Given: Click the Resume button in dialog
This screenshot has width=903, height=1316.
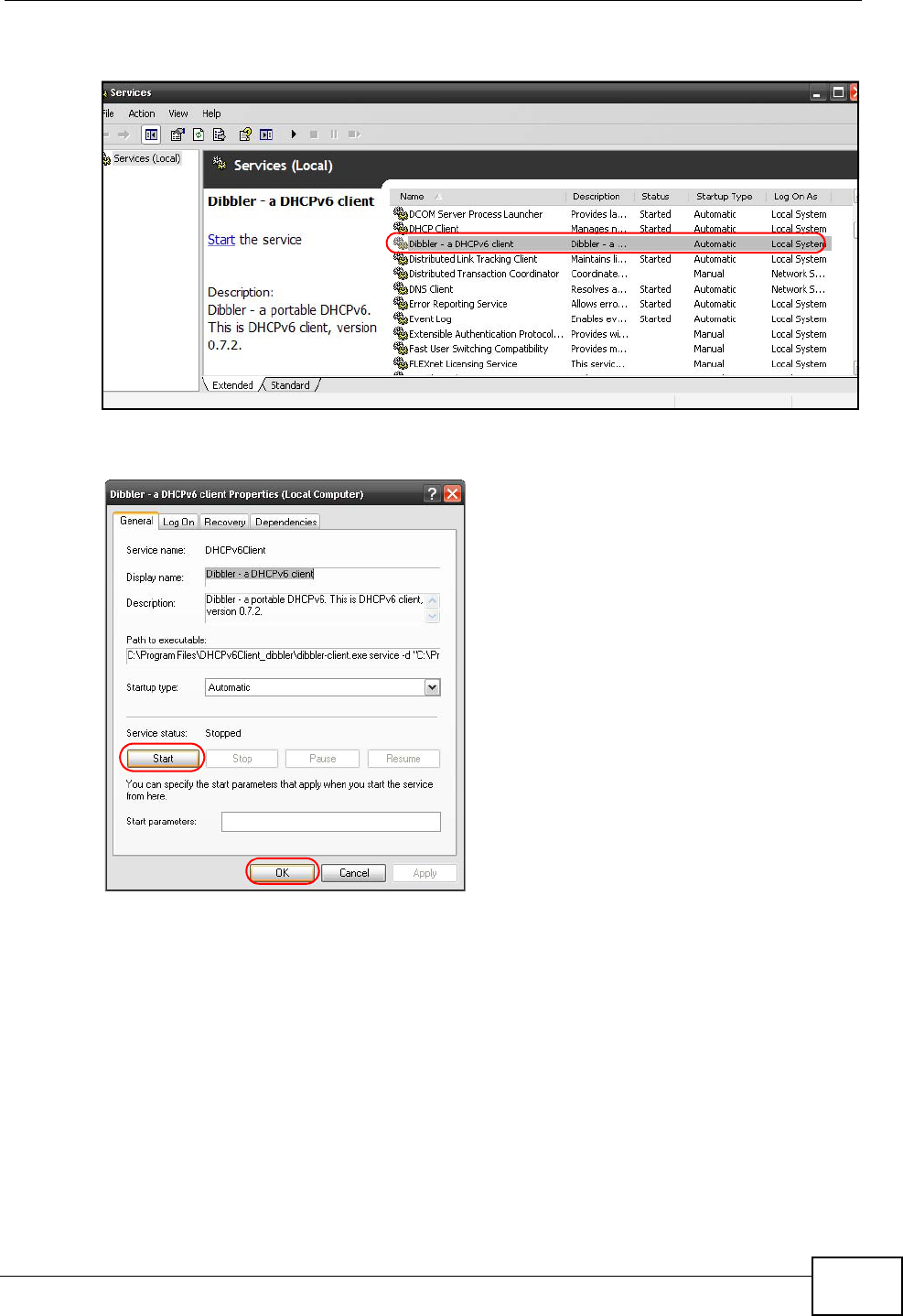Looking at the screenshot, I should click(403, 759).
